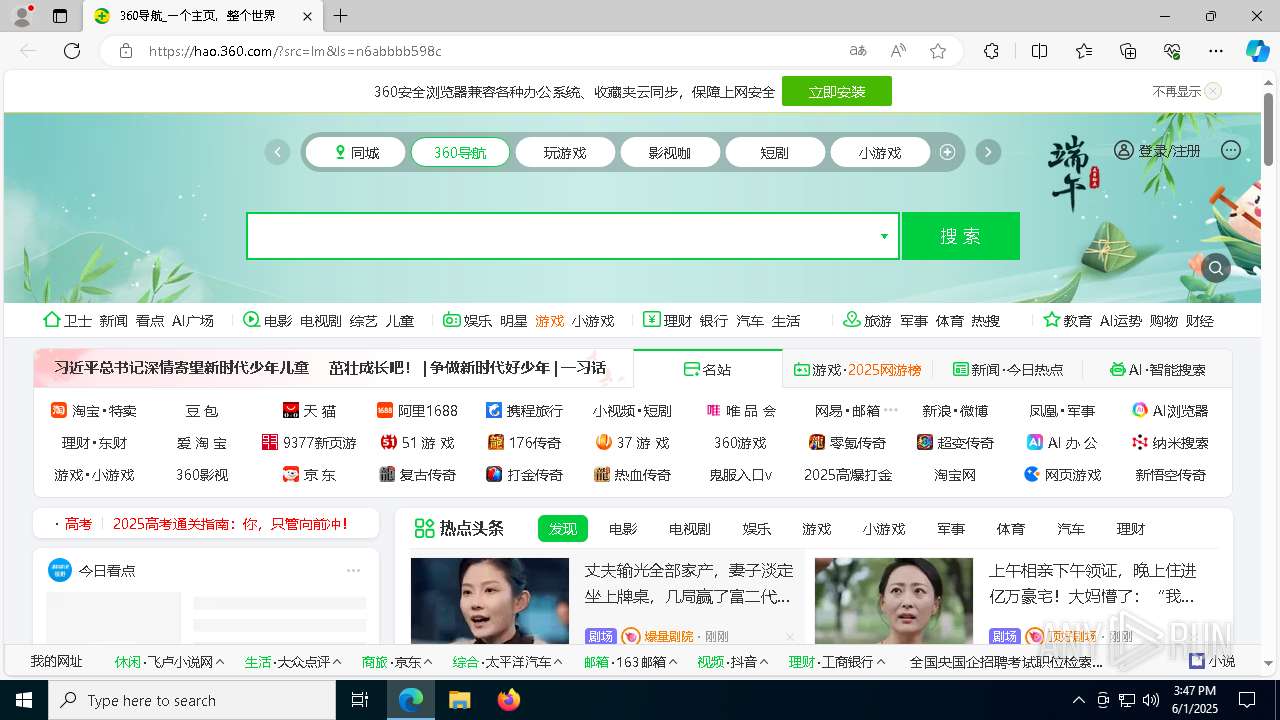This screenshot has height=720, width=1280.
Task: Enter split screen view
Action: (x=1039, y=51)
